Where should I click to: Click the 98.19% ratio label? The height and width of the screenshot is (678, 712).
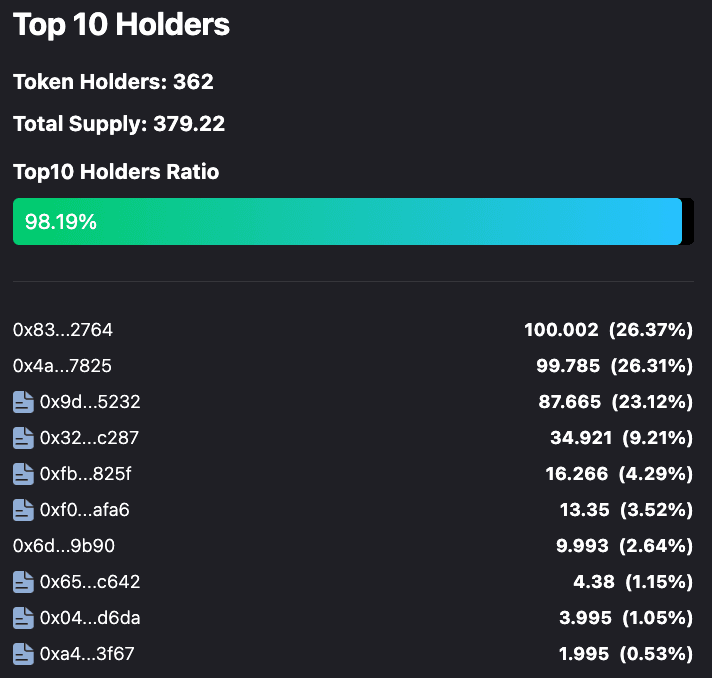click(x=61, y=222)
